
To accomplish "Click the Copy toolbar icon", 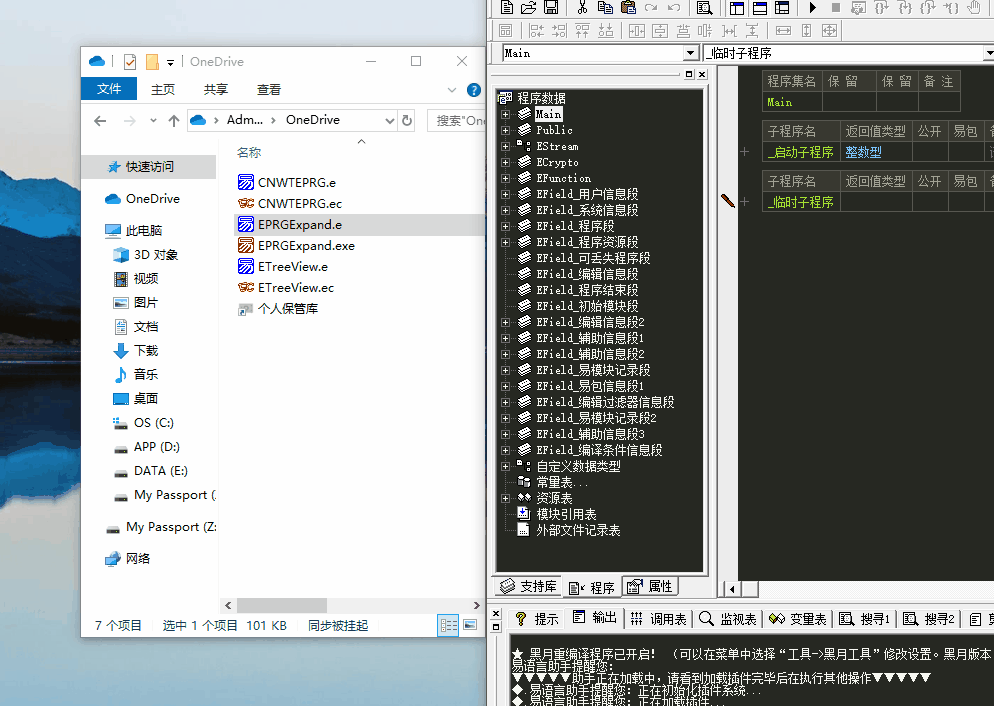I will pyautogui.click(x=605, y=8).
